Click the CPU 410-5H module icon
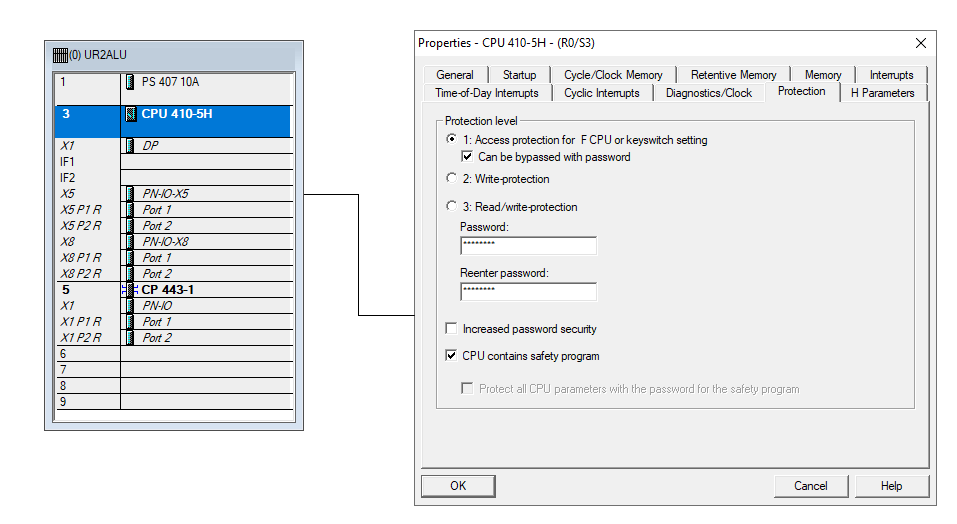 click(130, 114)
